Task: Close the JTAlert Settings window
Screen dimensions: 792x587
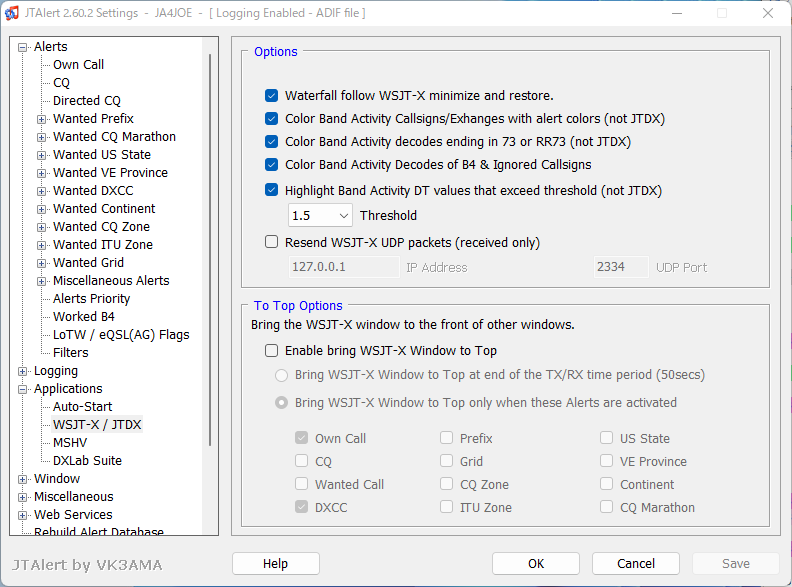Action: pyautogui.click(x=768, y=13)
